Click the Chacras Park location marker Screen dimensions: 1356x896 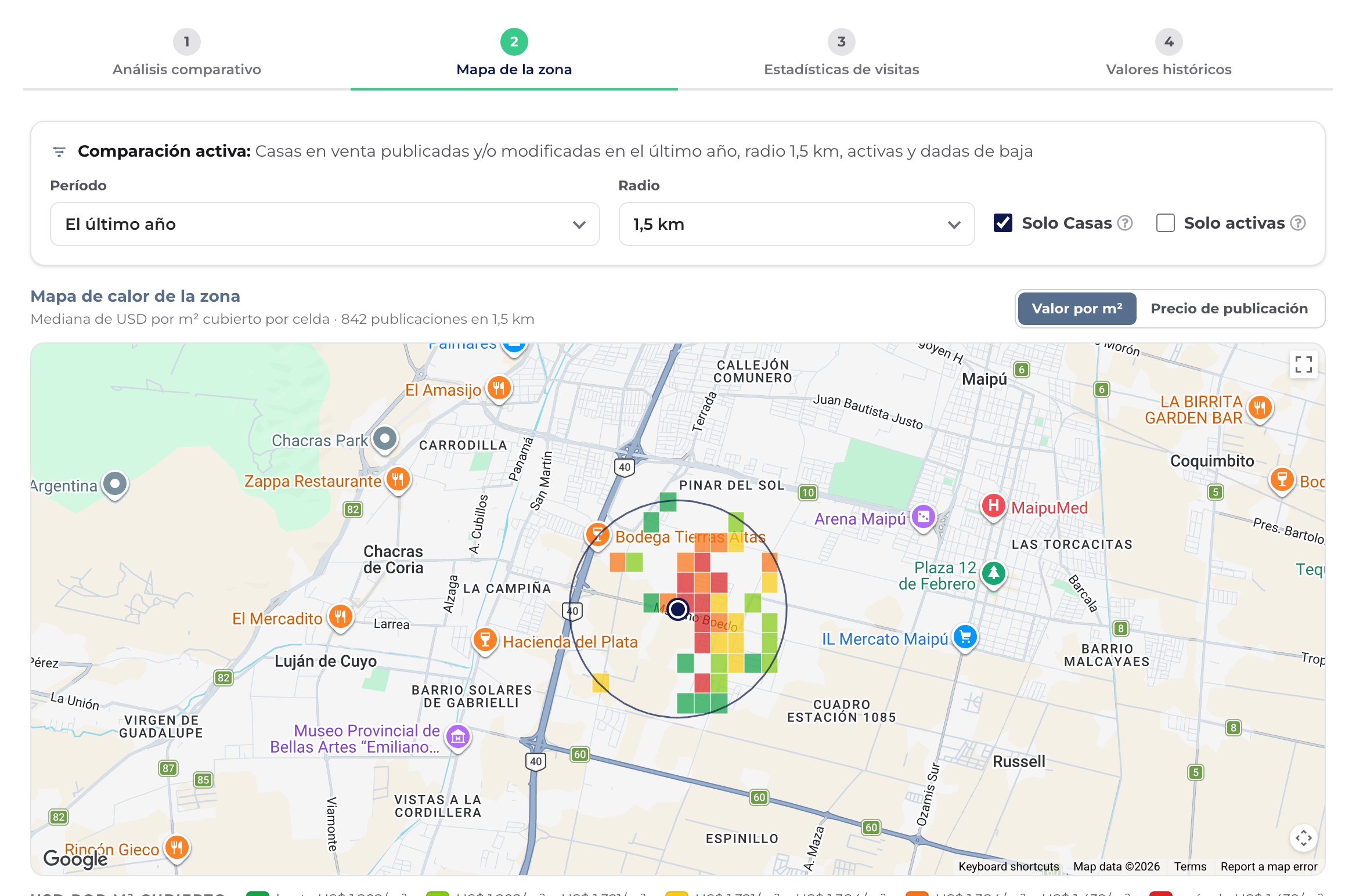click(385, 439)
